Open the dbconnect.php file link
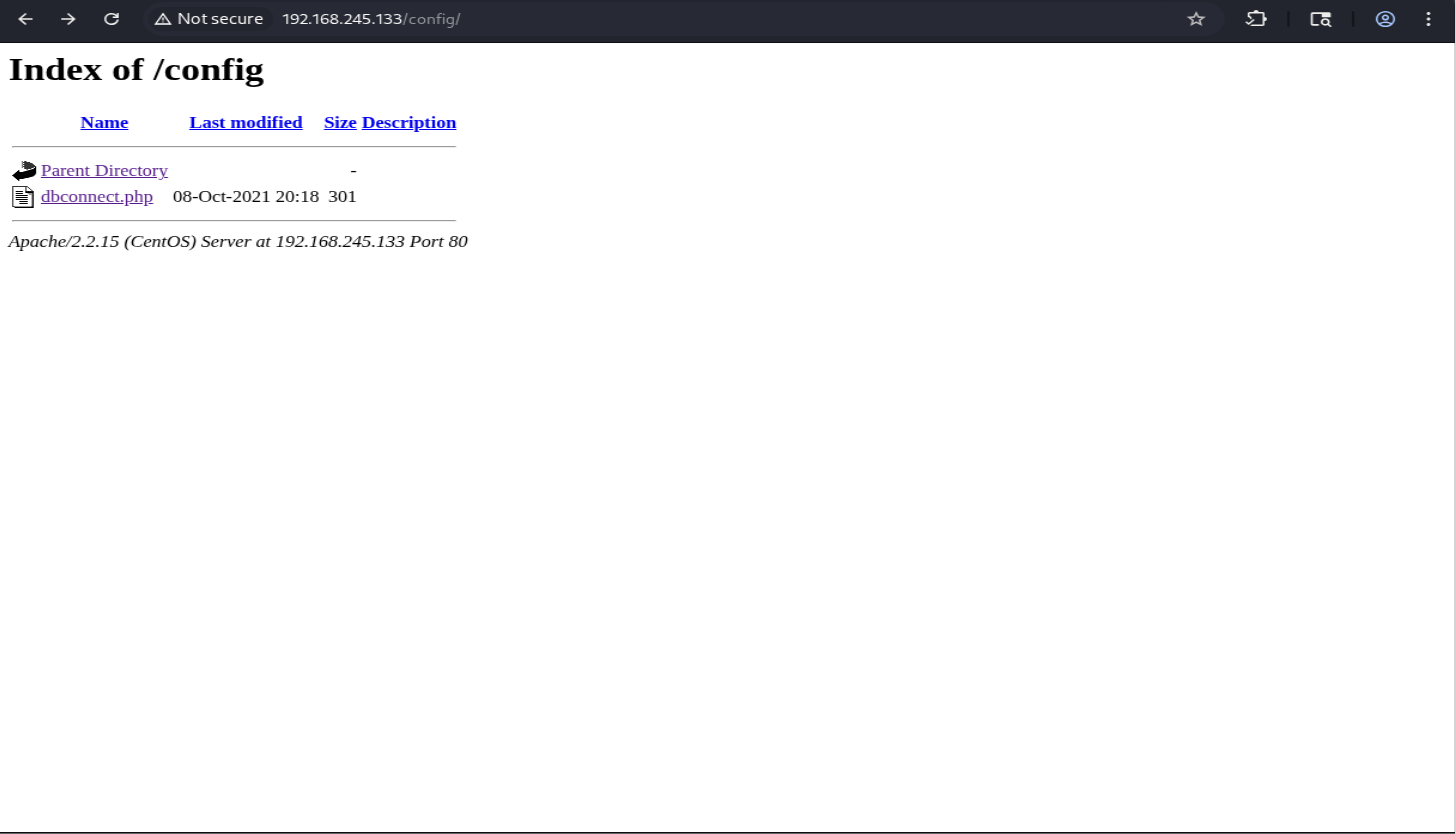1455x834 pixels. pyautogui.click(x=97, y=197)
